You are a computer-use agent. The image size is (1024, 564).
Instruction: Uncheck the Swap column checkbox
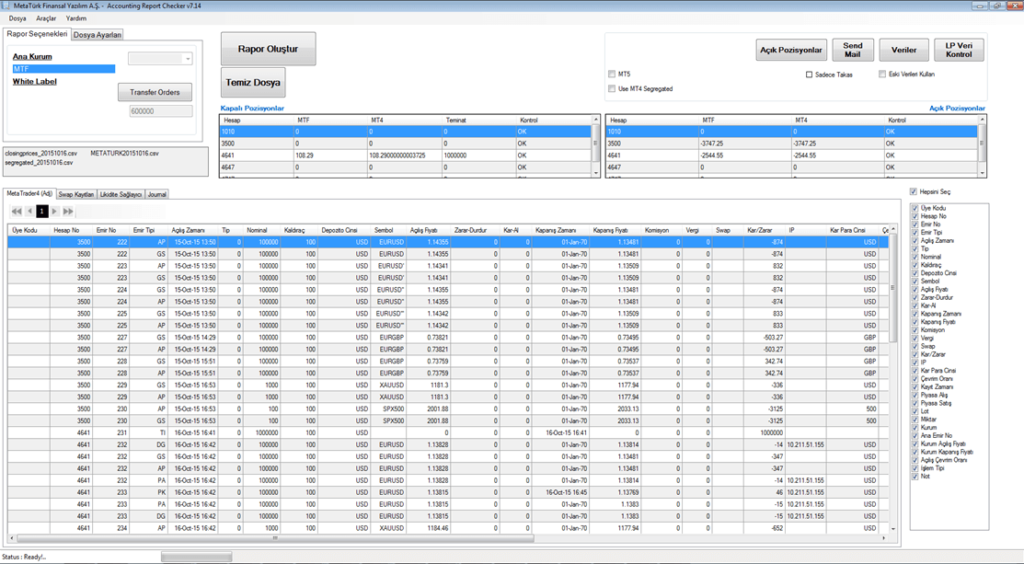[x=915, y=347]
